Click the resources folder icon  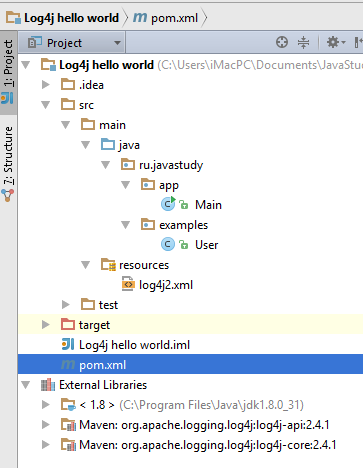pos(108,264)
